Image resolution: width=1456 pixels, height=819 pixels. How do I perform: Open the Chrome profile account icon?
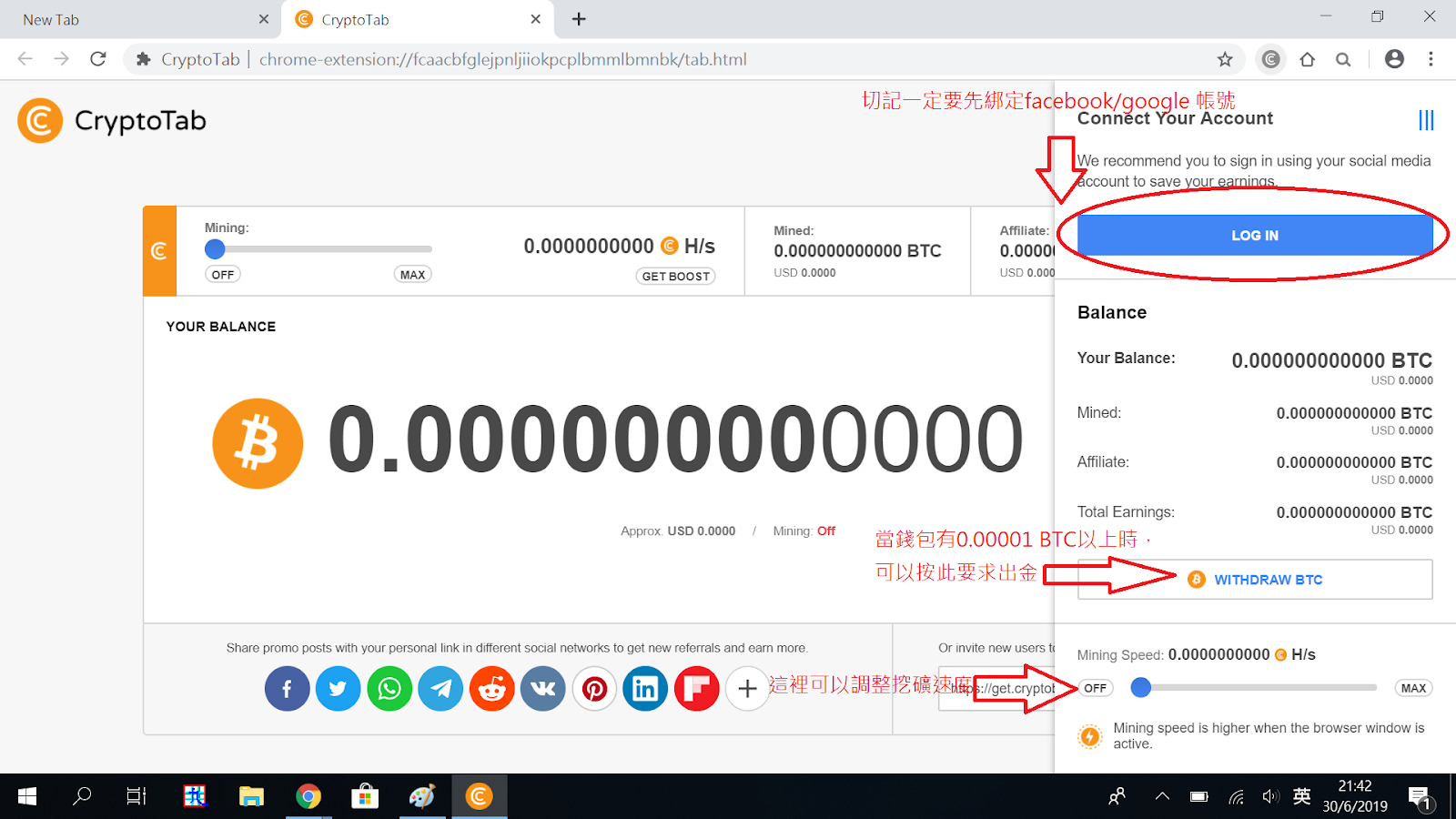[x=1394, y=59]
